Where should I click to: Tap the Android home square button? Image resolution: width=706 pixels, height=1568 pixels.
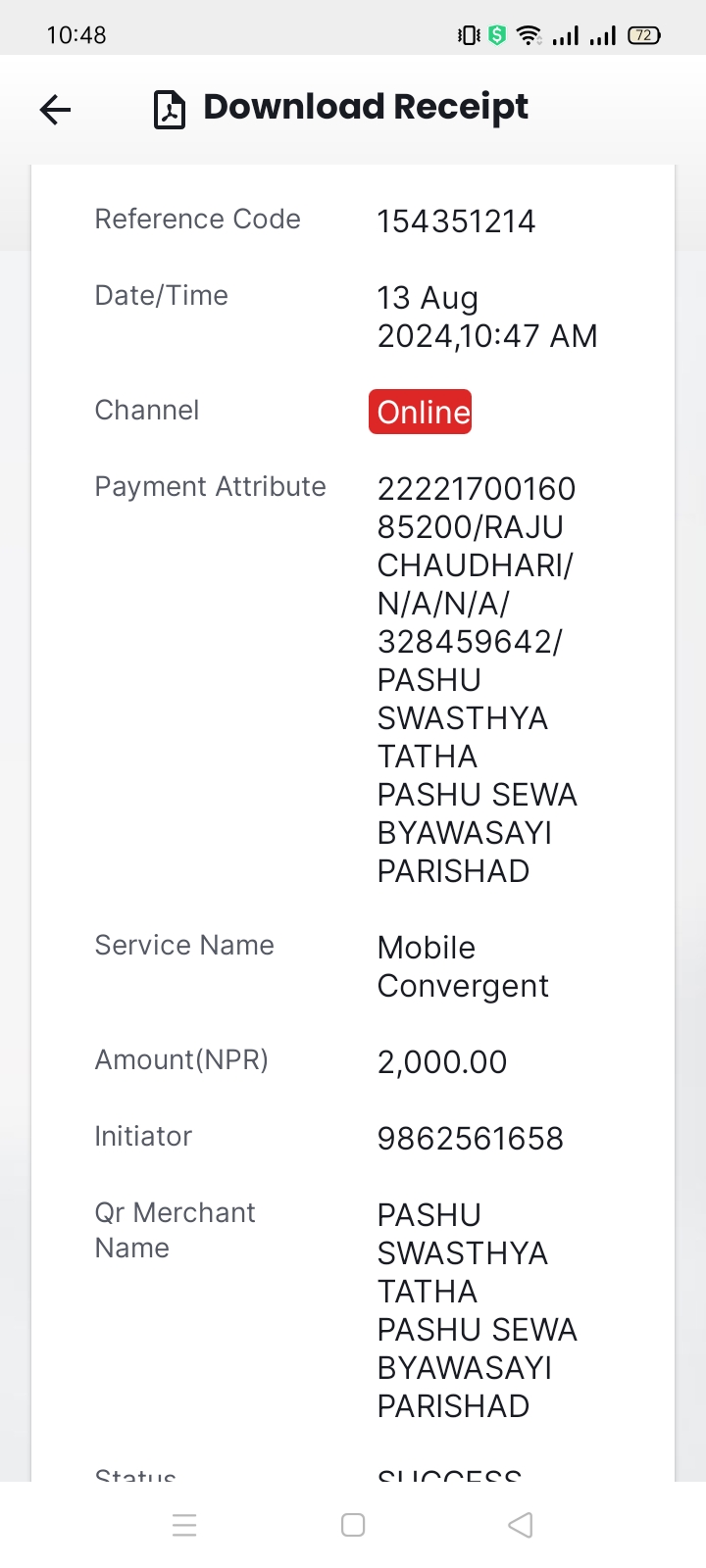(353, 1525)
